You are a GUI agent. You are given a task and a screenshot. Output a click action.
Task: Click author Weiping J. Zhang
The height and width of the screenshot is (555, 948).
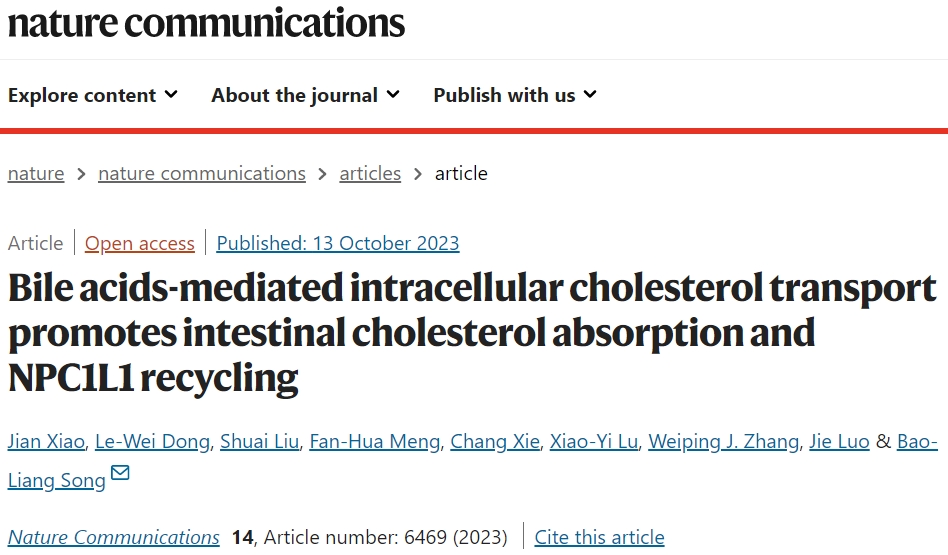[724, 441]
